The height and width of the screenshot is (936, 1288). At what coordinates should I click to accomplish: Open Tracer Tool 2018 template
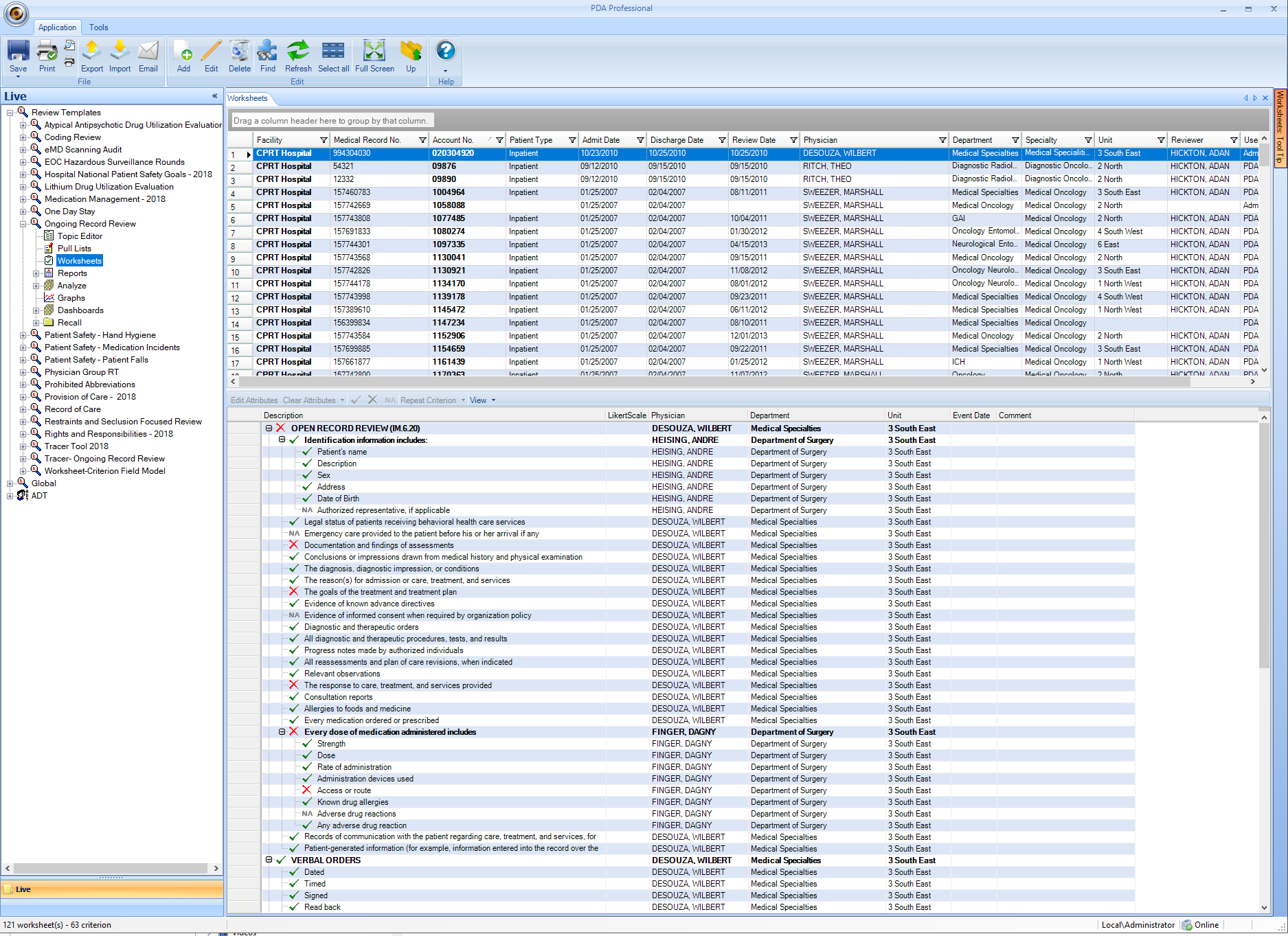pos(76,446)
